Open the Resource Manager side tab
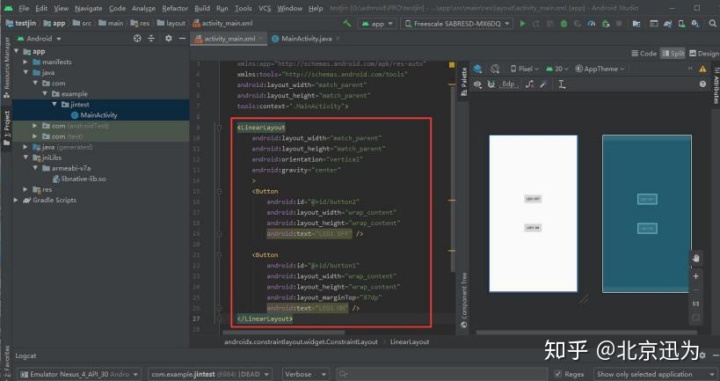This screenshot has width=720, height=381. 6,68
